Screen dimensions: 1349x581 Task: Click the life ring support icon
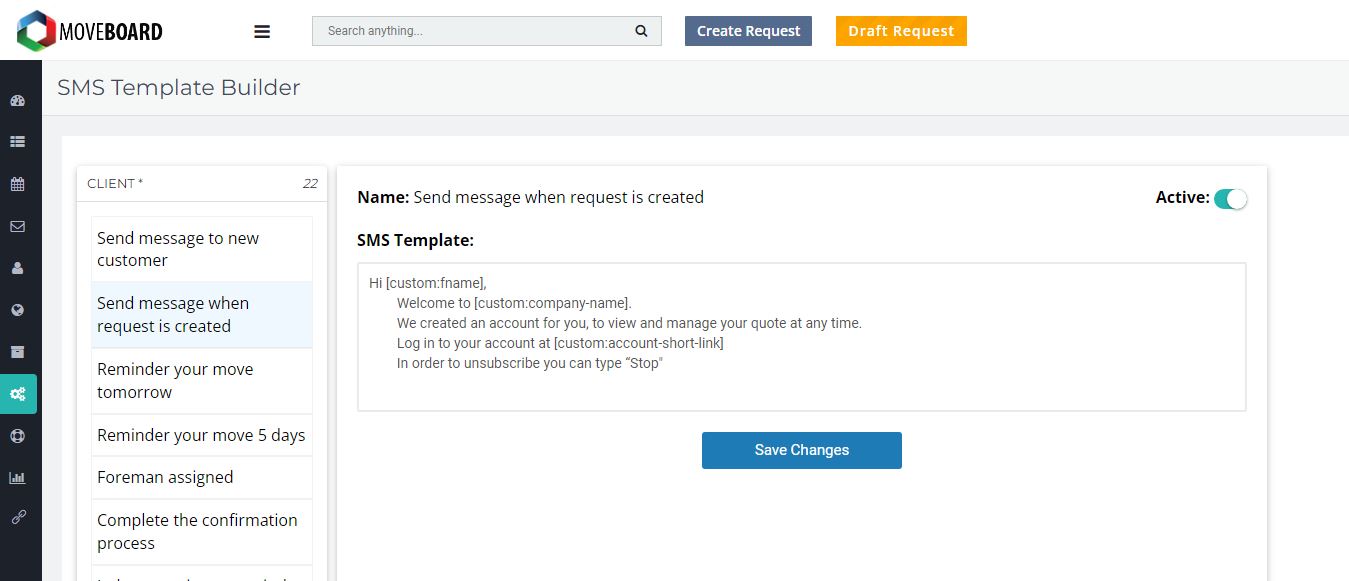click(x=17, y=436)
